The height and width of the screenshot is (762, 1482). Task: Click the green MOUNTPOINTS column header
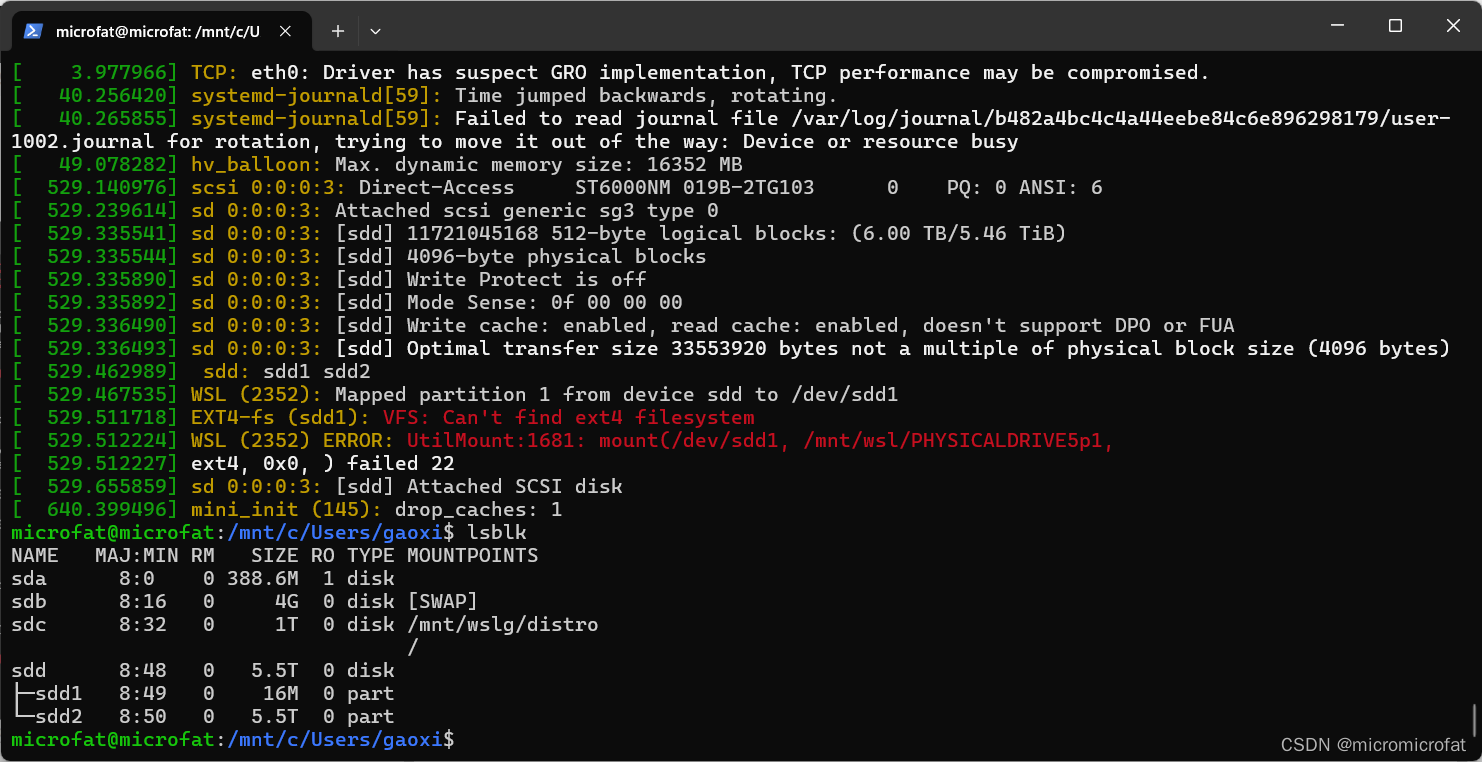[x=471, y=555]
